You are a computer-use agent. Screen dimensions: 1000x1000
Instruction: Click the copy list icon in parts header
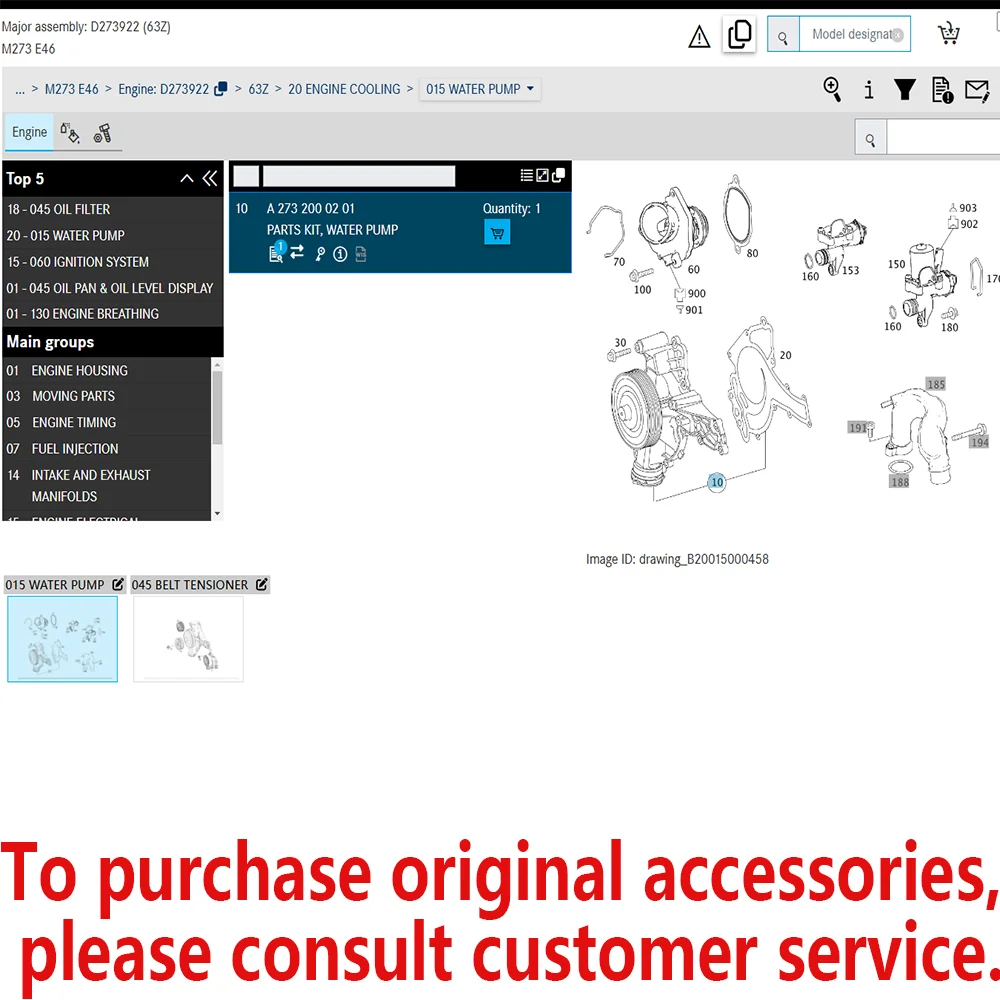(558, 175)
